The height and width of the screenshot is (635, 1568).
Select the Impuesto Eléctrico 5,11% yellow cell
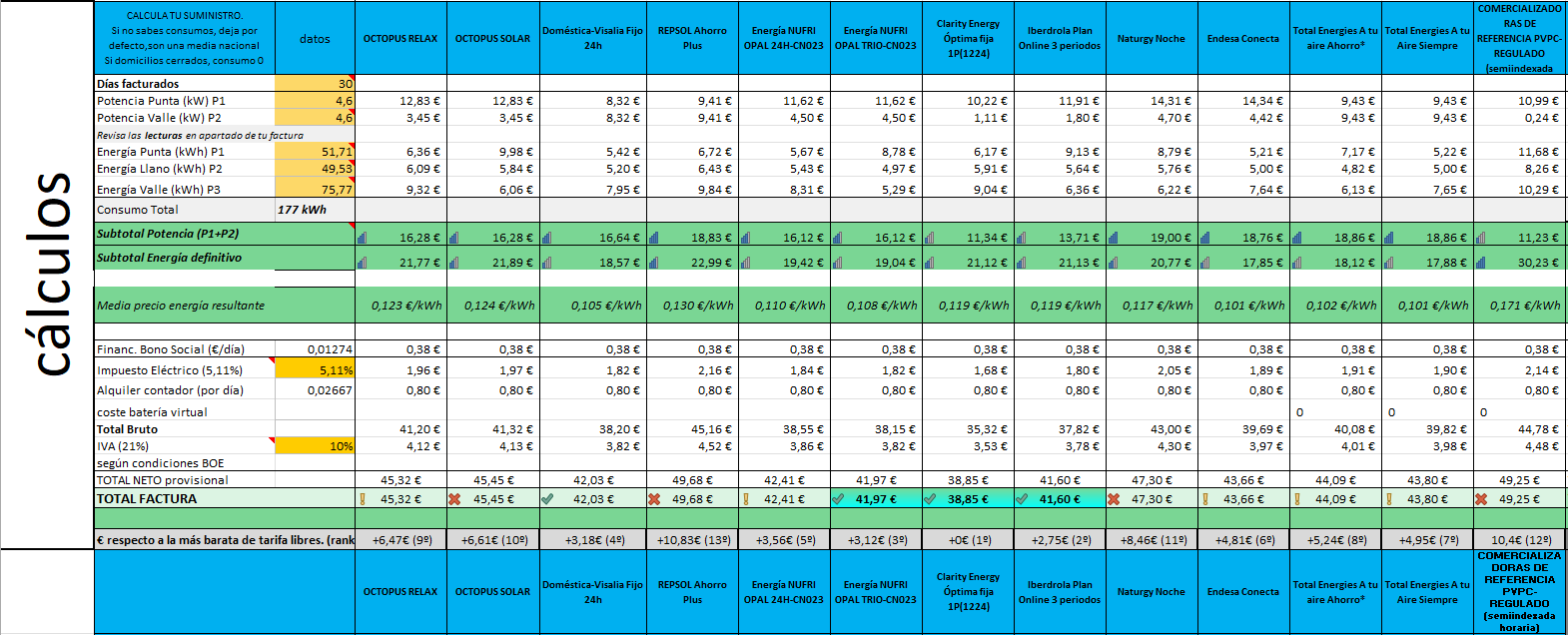[315, 369]
